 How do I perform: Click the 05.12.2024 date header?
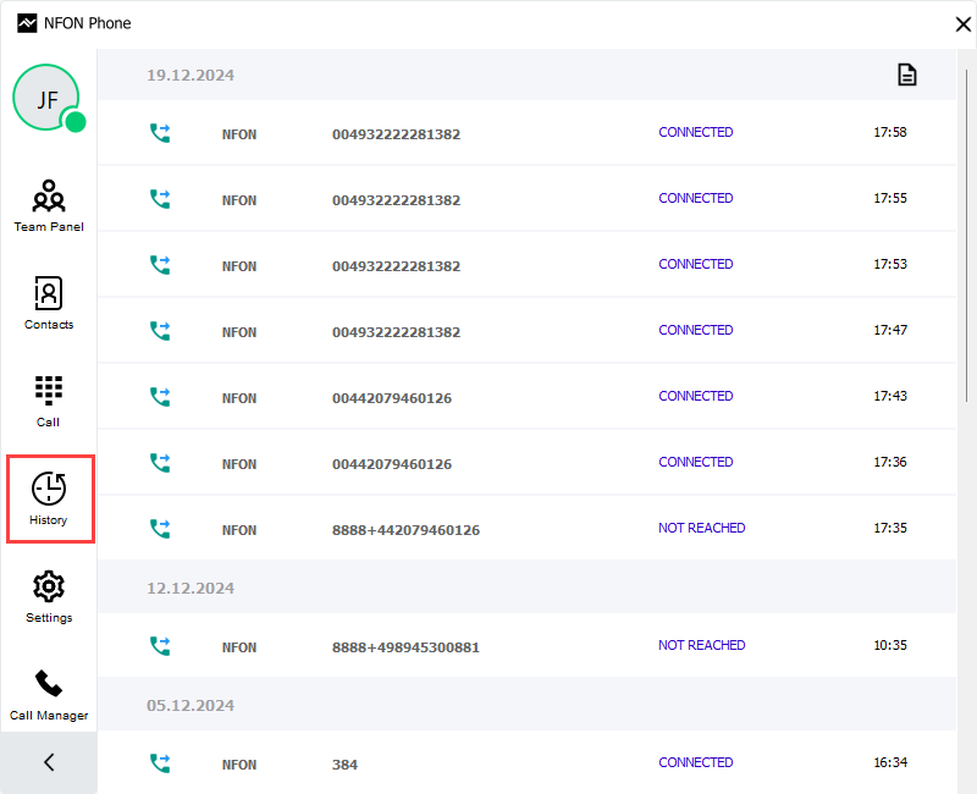(x=191, y=706)
